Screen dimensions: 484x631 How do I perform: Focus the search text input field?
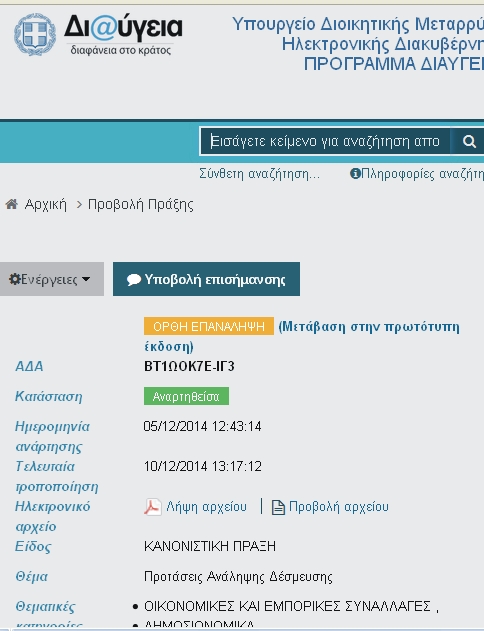point(325,141)
